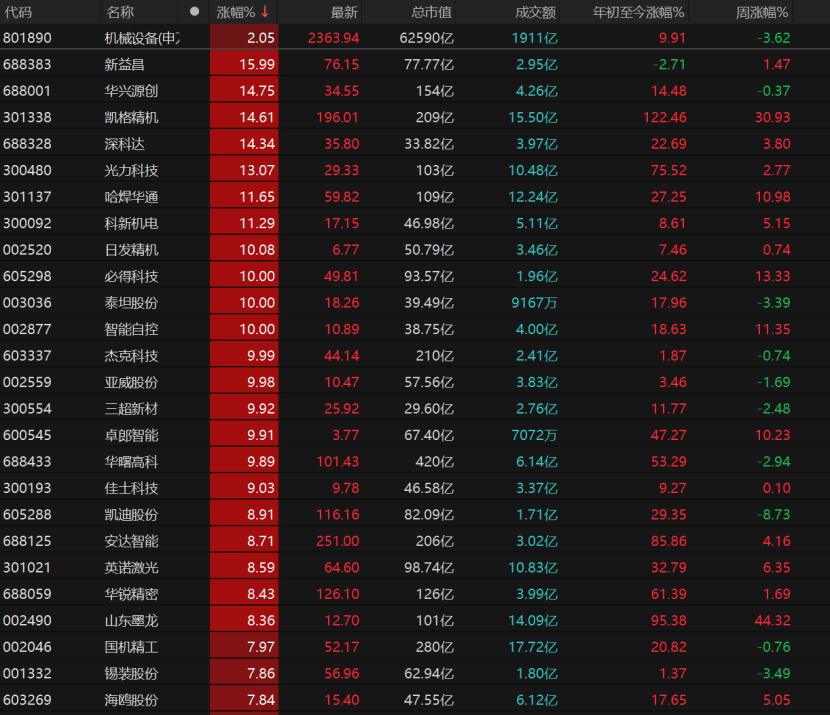The width and height of the screenshot is (830, 715).
Task: Open stock 哈焊华通
Action: pos(131,197)
